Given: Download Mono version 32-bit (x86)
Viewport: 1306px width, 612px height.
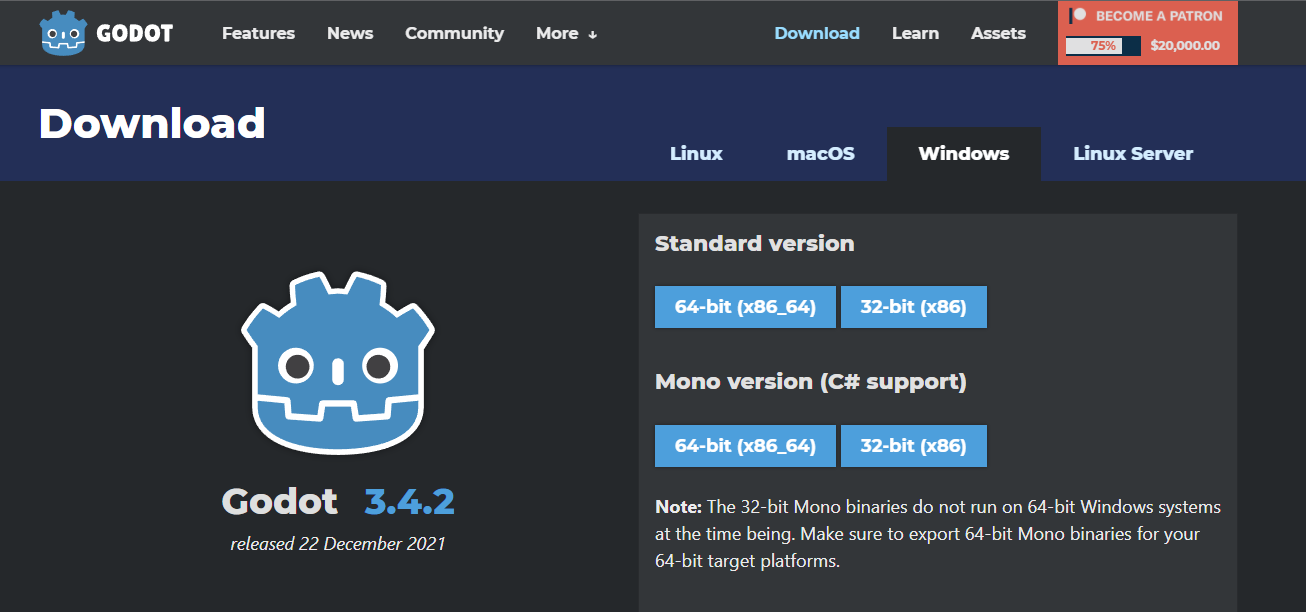Looking at the screenshot, I should [x=914, y=446].
